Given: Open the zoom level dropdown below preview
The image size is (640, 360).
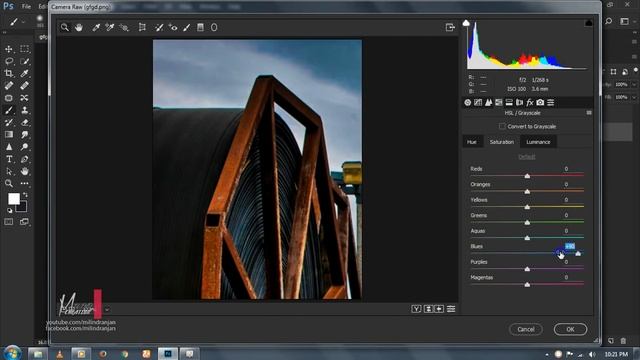Looking at the screenshot, I should click(107, 309).
